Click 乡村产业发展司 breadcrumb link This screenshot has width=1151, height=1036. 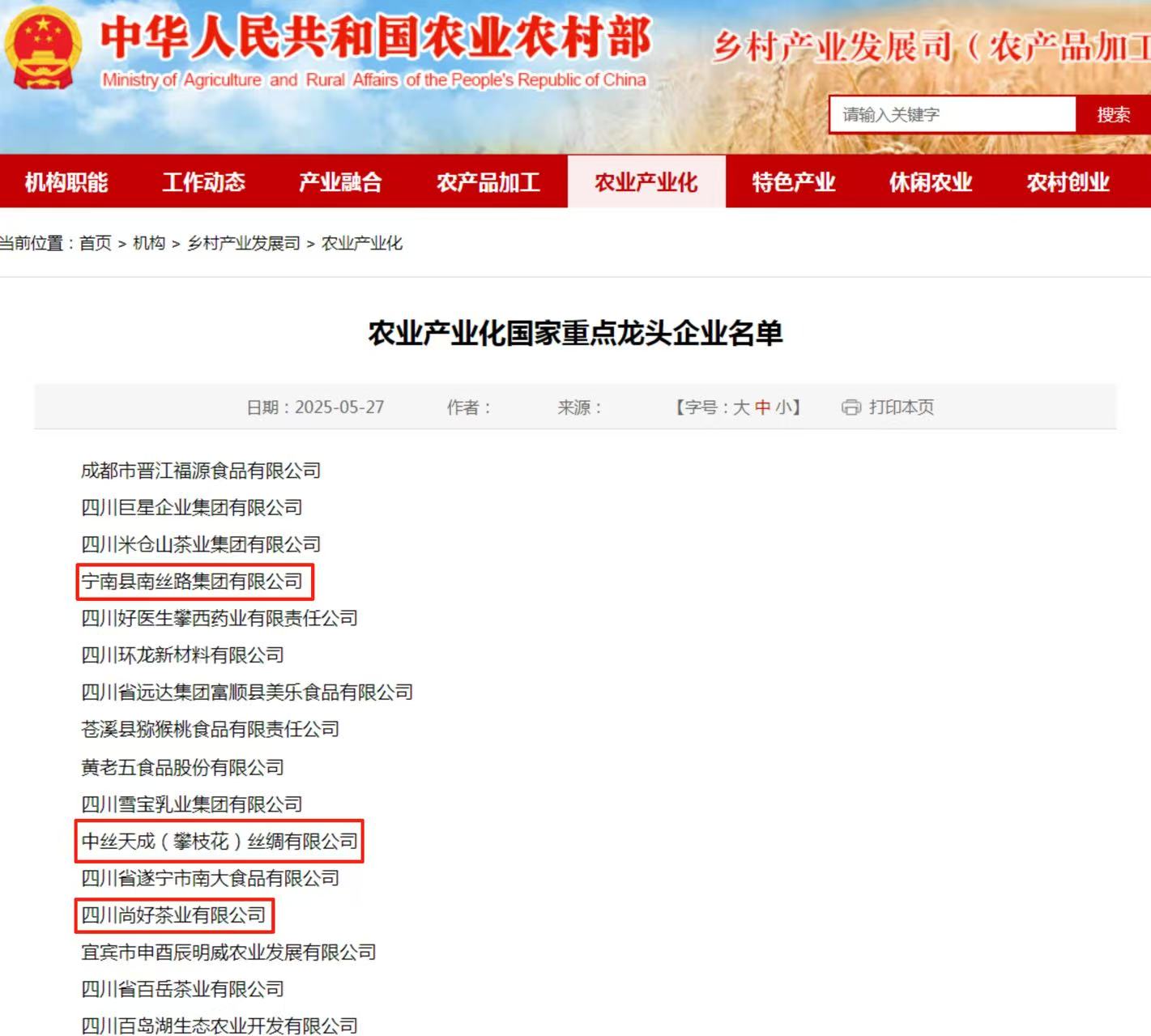[x=244, y=243]
